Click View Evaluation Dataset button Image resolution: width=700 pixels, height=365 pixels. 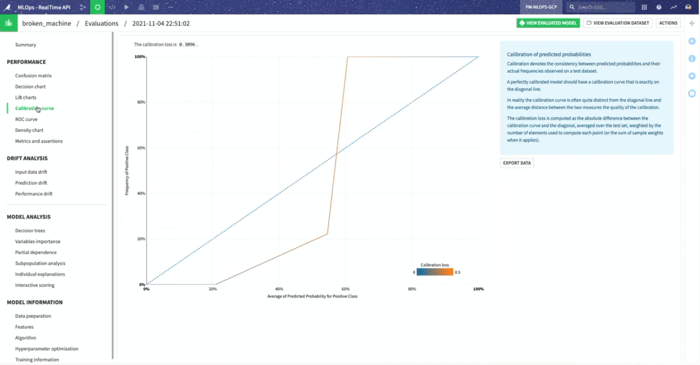pyautogui.click(x=618, y=23)
